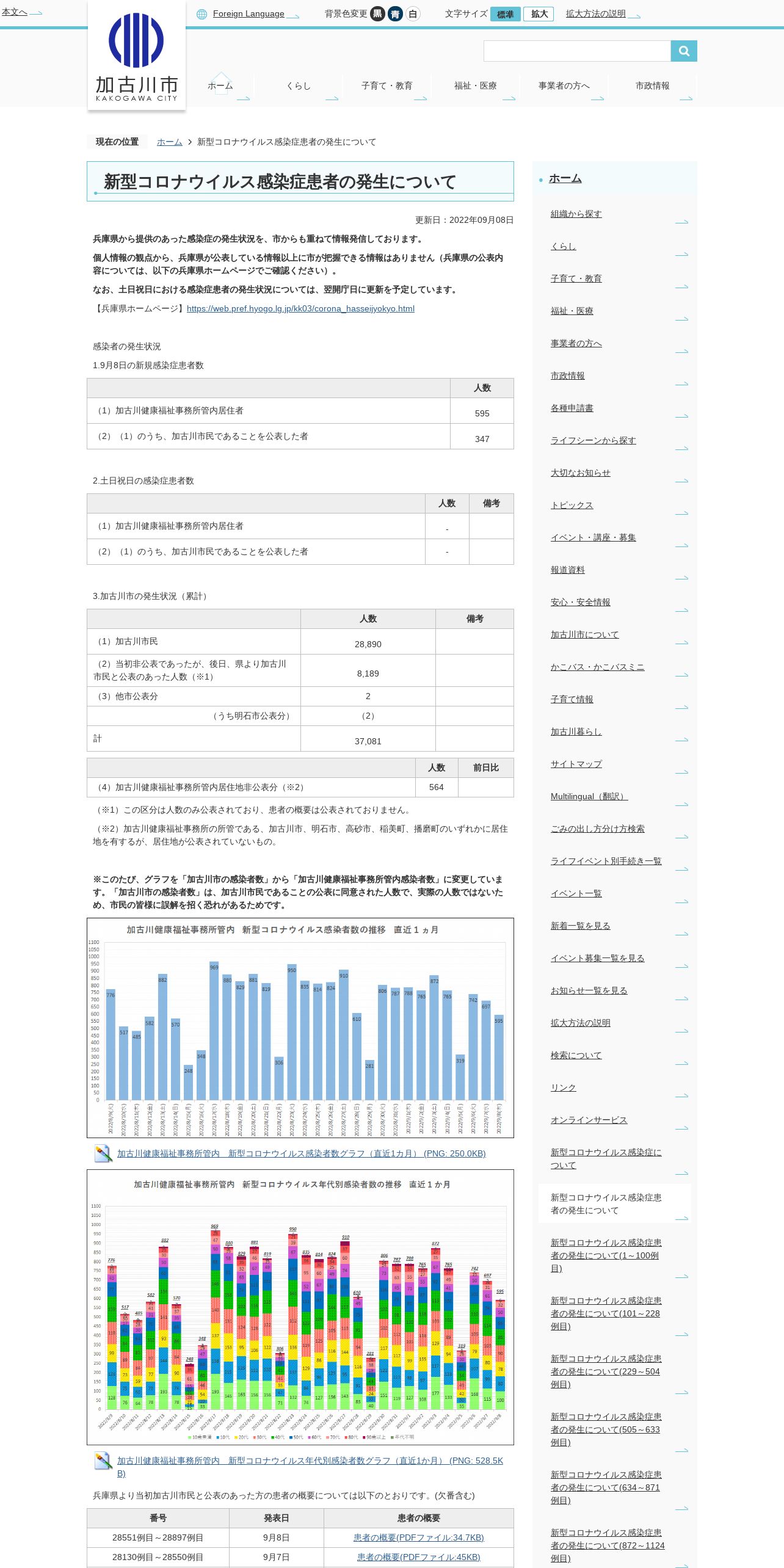The width and height of the screenshot is (784, 1568).
Task: Open ライフイベント別手続き一覧 link
Action: point(606,861)
